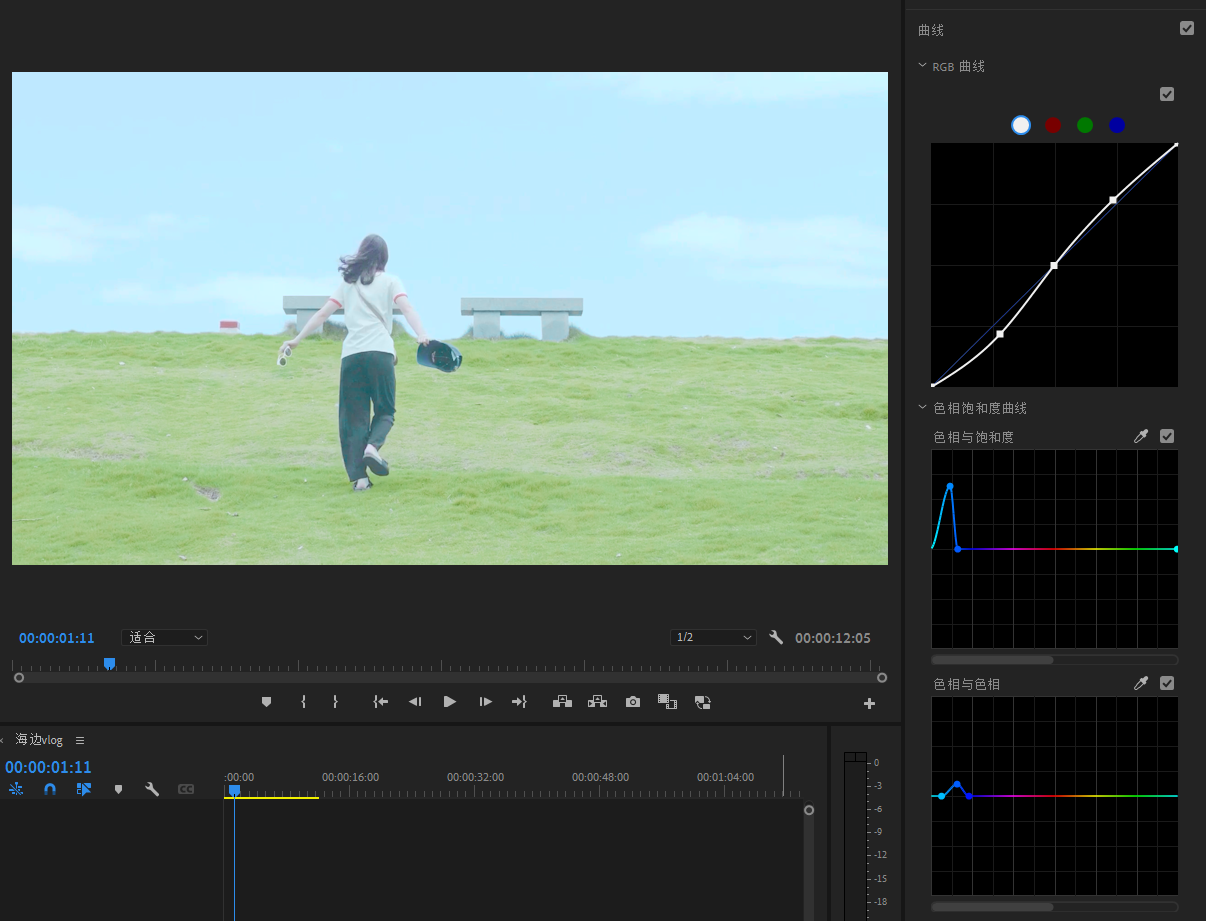The width and height of the screenshot is (1206, 921).
Task: Click the 00:00:16:00 mark on timeline ruler
Action: [350, 777]
